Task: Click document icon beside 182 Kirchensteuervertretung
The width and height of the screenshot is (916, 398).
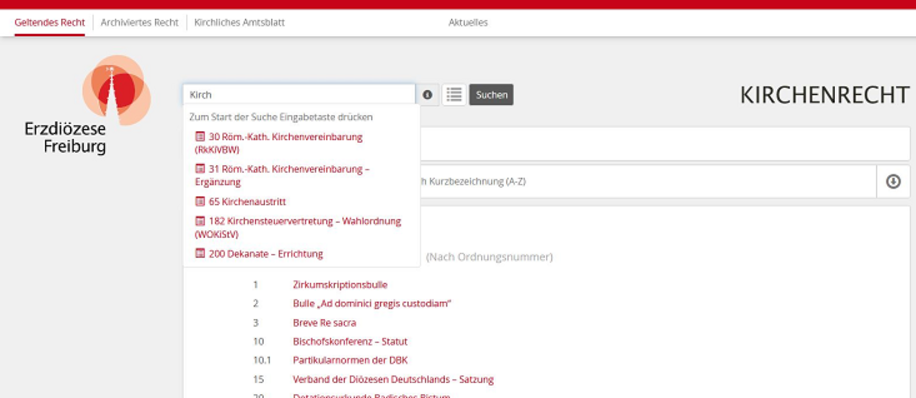Action: click(x=200, y=222)
